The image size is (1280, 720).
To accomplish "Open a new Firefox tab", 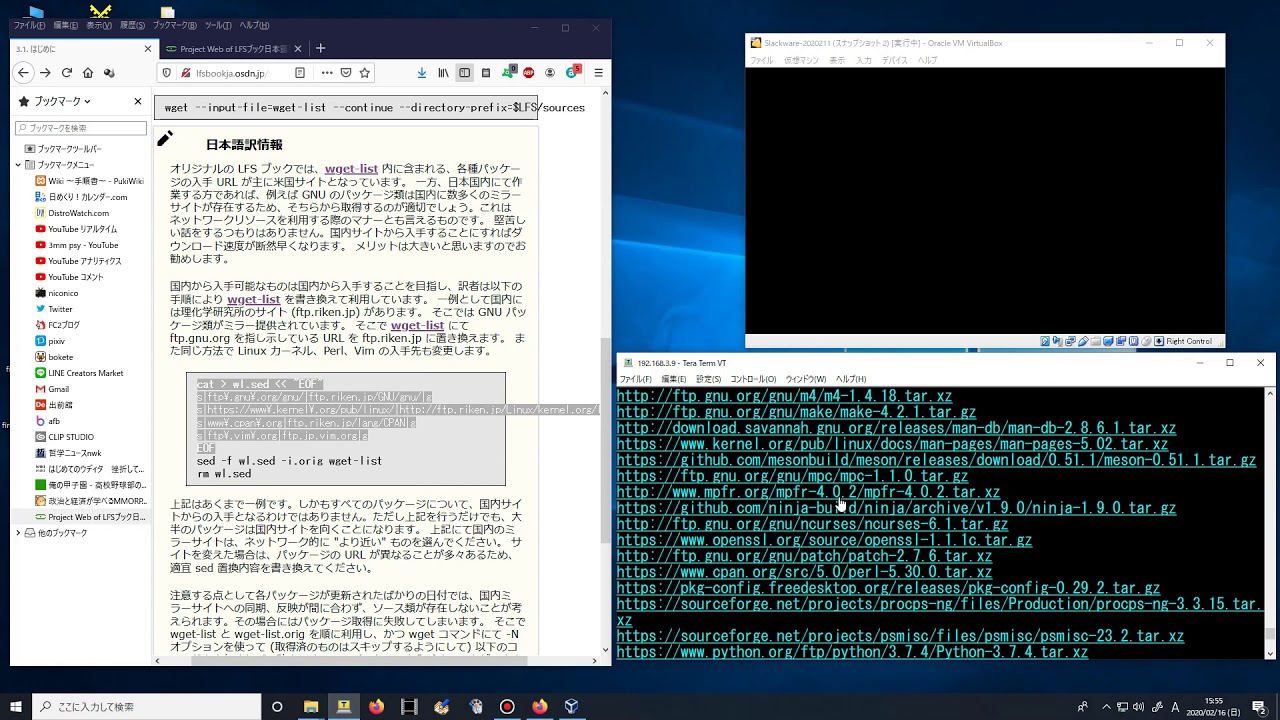I will (321, 48).
